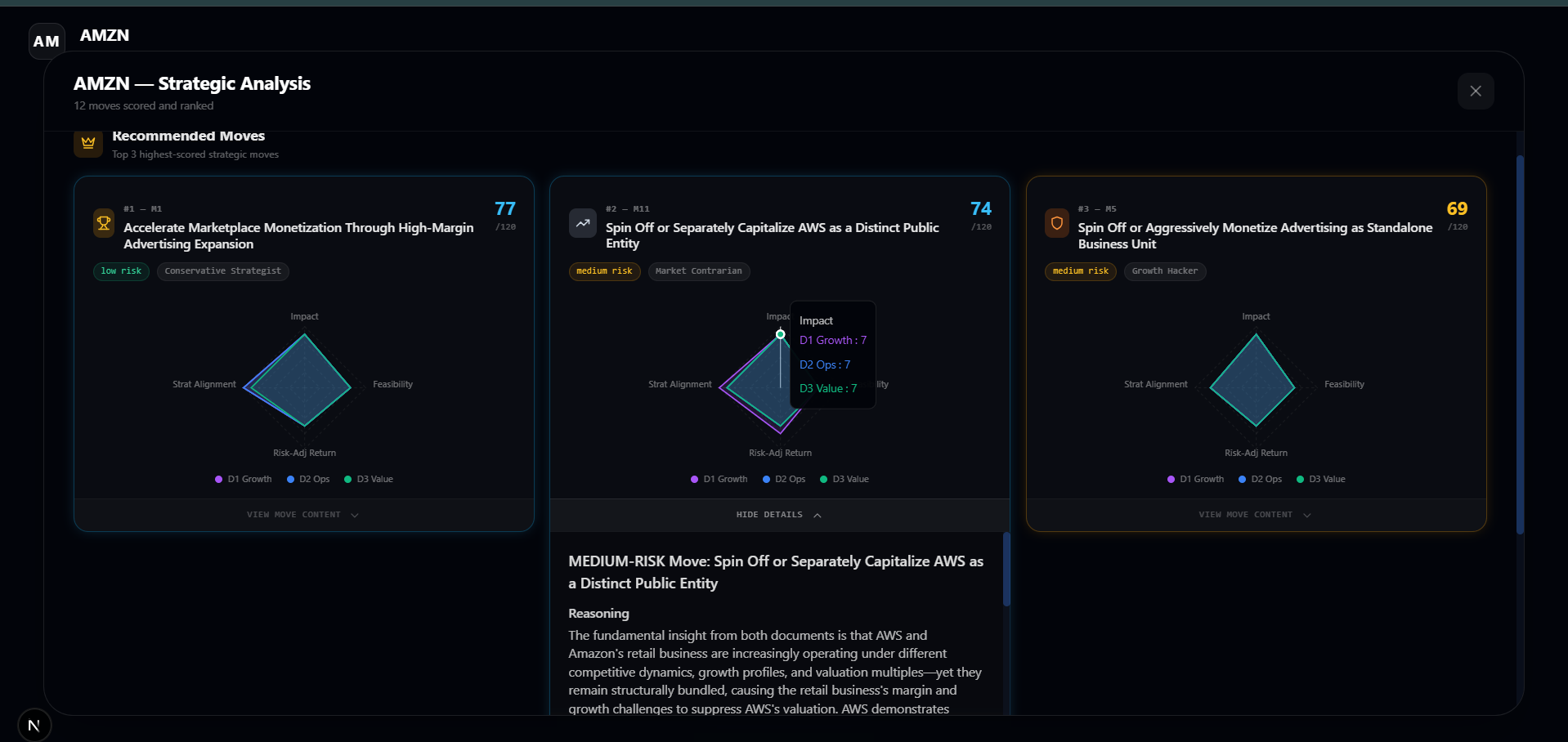Click the trophy icon on move #1 card
Image resolution: width=1568 pixels, height=742 pixels.
(104, 223)
